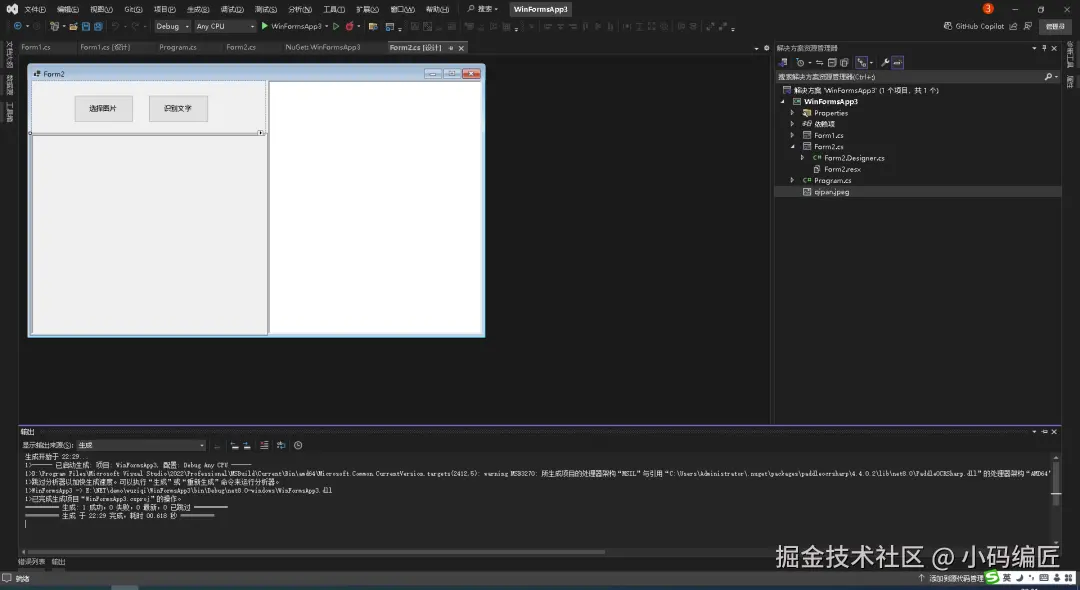Screen dimensions: 1080x590
Task: Click the Open File folder icon
Action: (x=73, y=26)
